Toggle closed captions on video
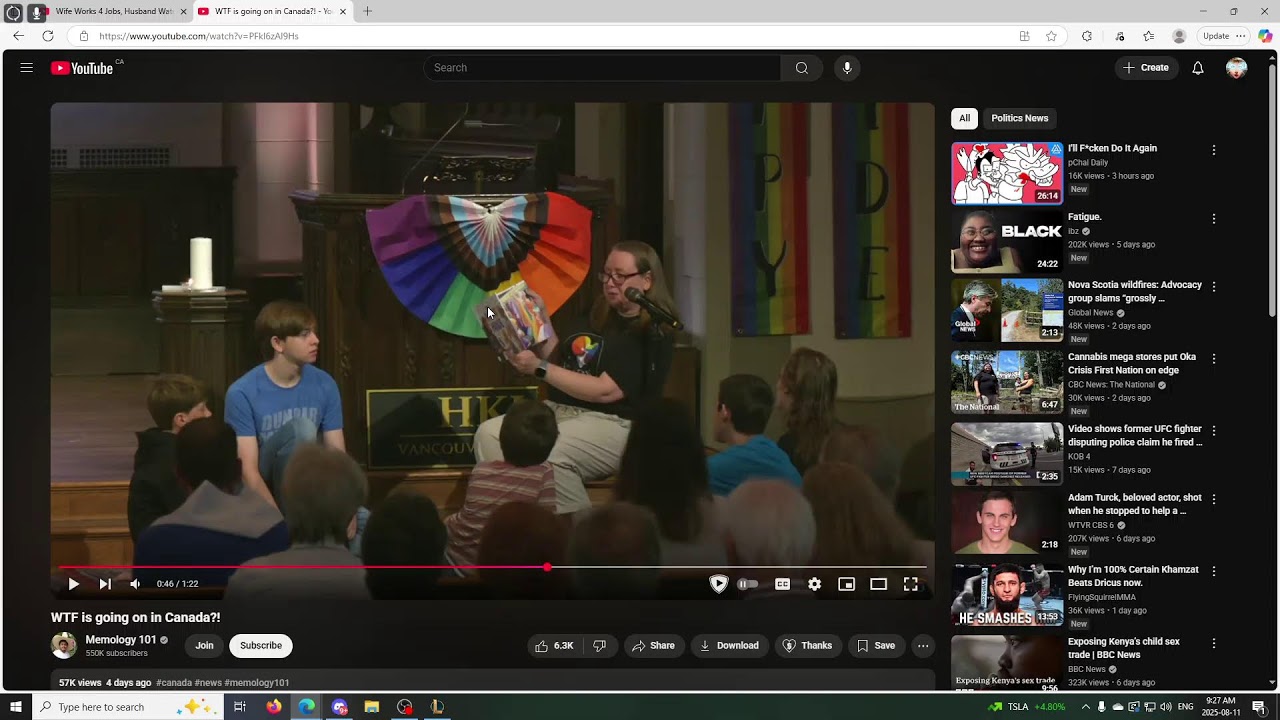This screenshot has height=720, width=1280. point(782,584)
